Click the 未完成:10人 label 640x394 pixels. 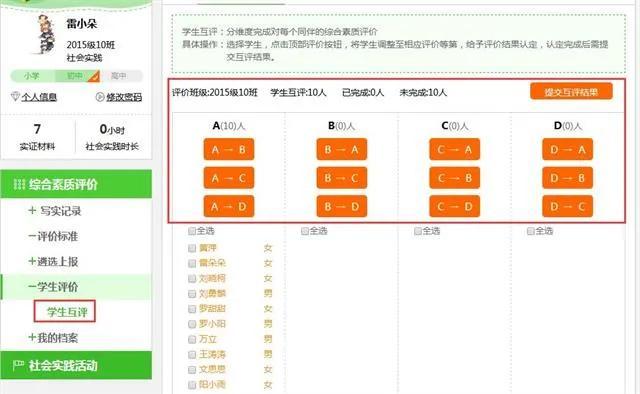pos(423,93)
